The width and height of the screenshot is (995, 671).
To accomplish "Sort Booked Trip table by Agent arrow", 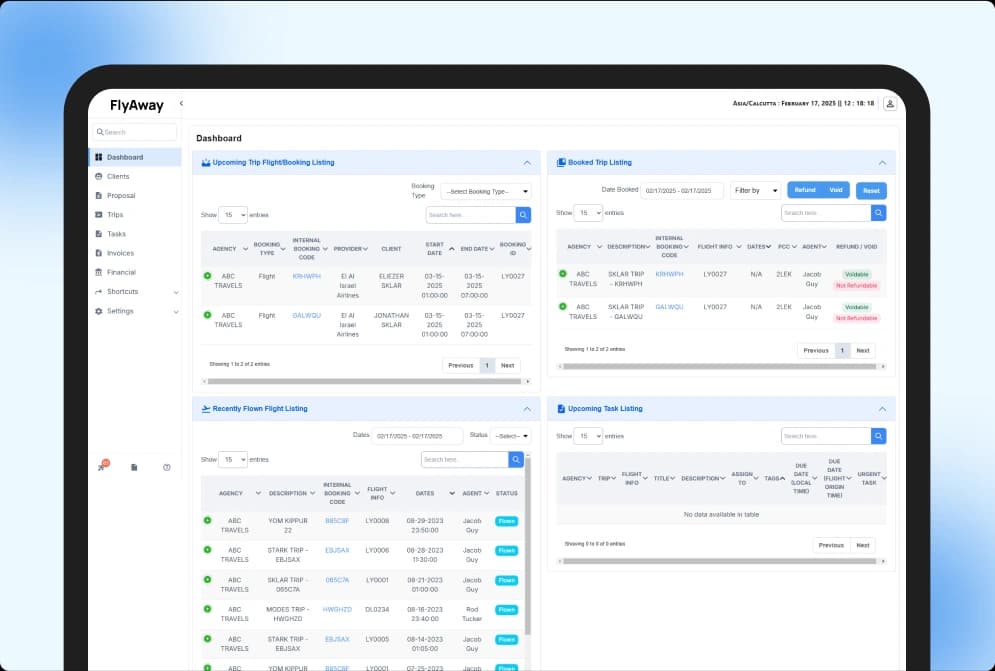I will [824, 247].
